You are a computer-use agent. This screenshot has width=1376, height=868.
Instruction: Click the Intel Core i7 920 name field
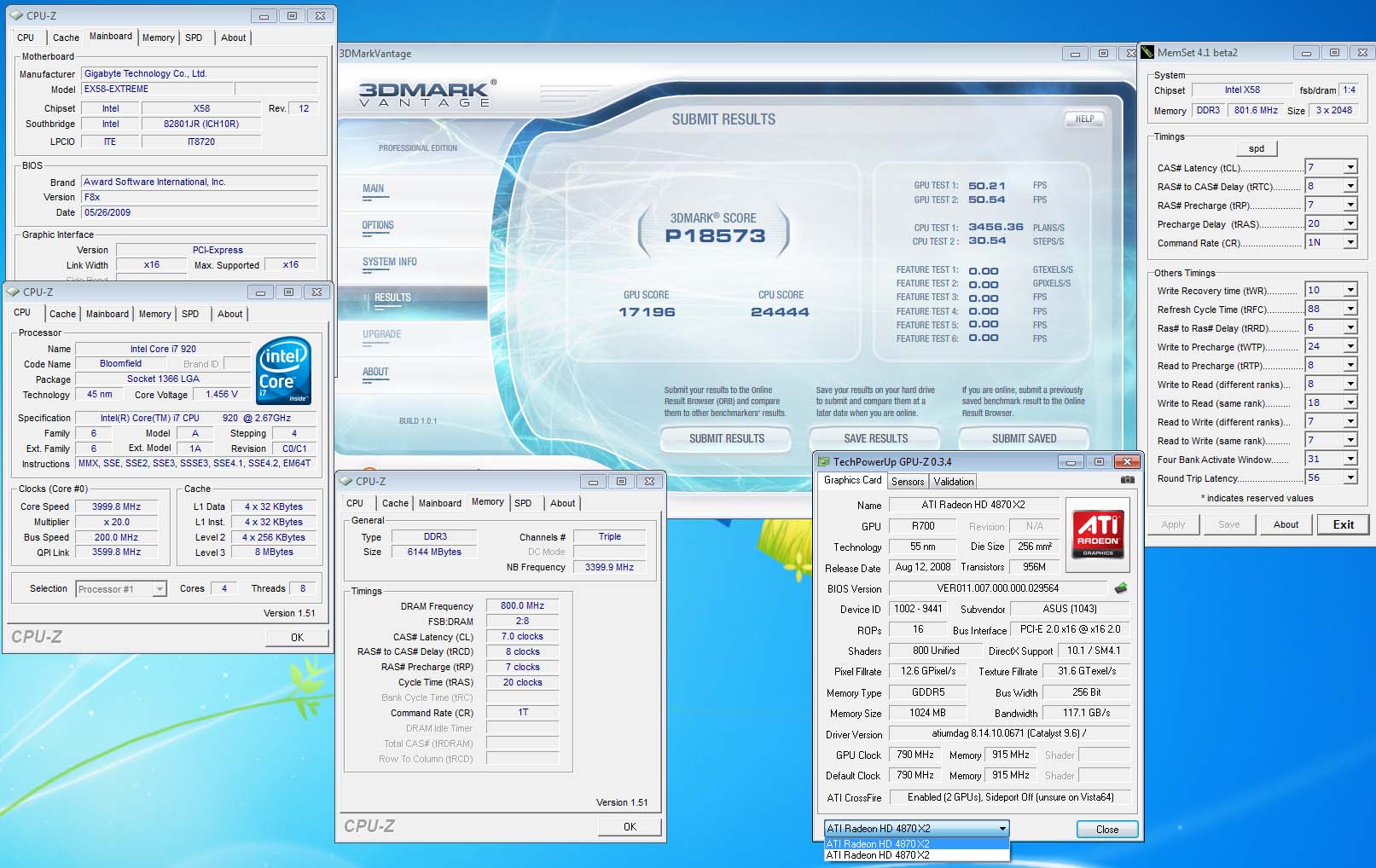163,349
